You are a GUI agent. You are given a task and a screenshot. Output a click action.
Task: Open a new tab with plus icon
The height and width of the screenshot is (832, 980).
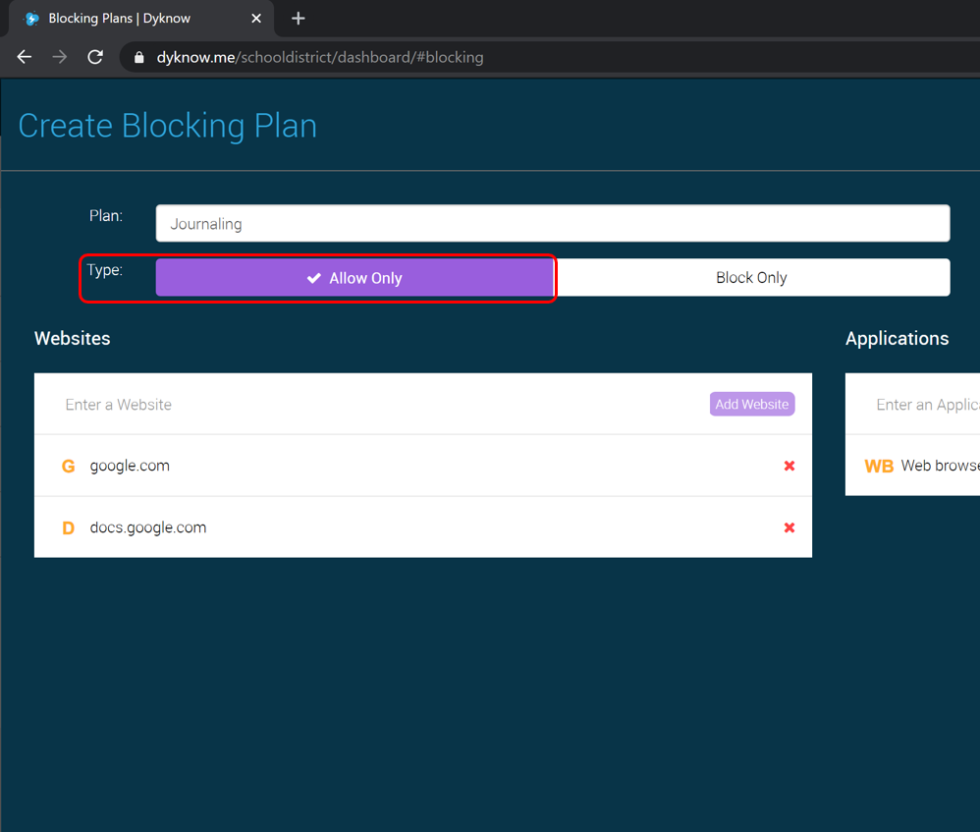point(298,18)
